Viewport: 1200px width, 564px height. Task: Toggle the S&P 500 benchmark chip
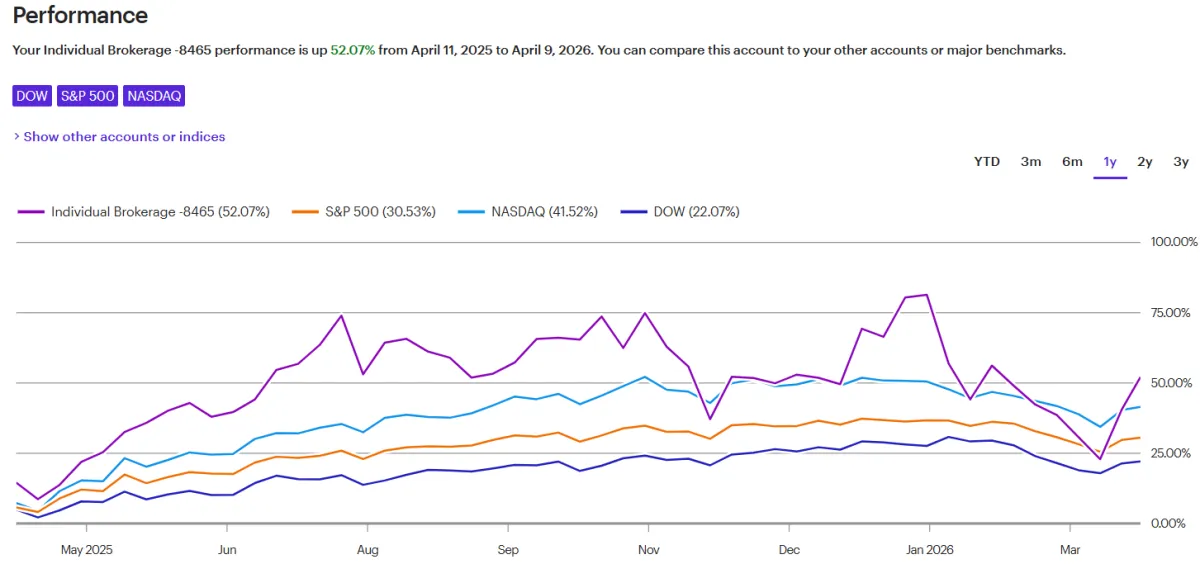pyautogui.click(x=88, y=96)
